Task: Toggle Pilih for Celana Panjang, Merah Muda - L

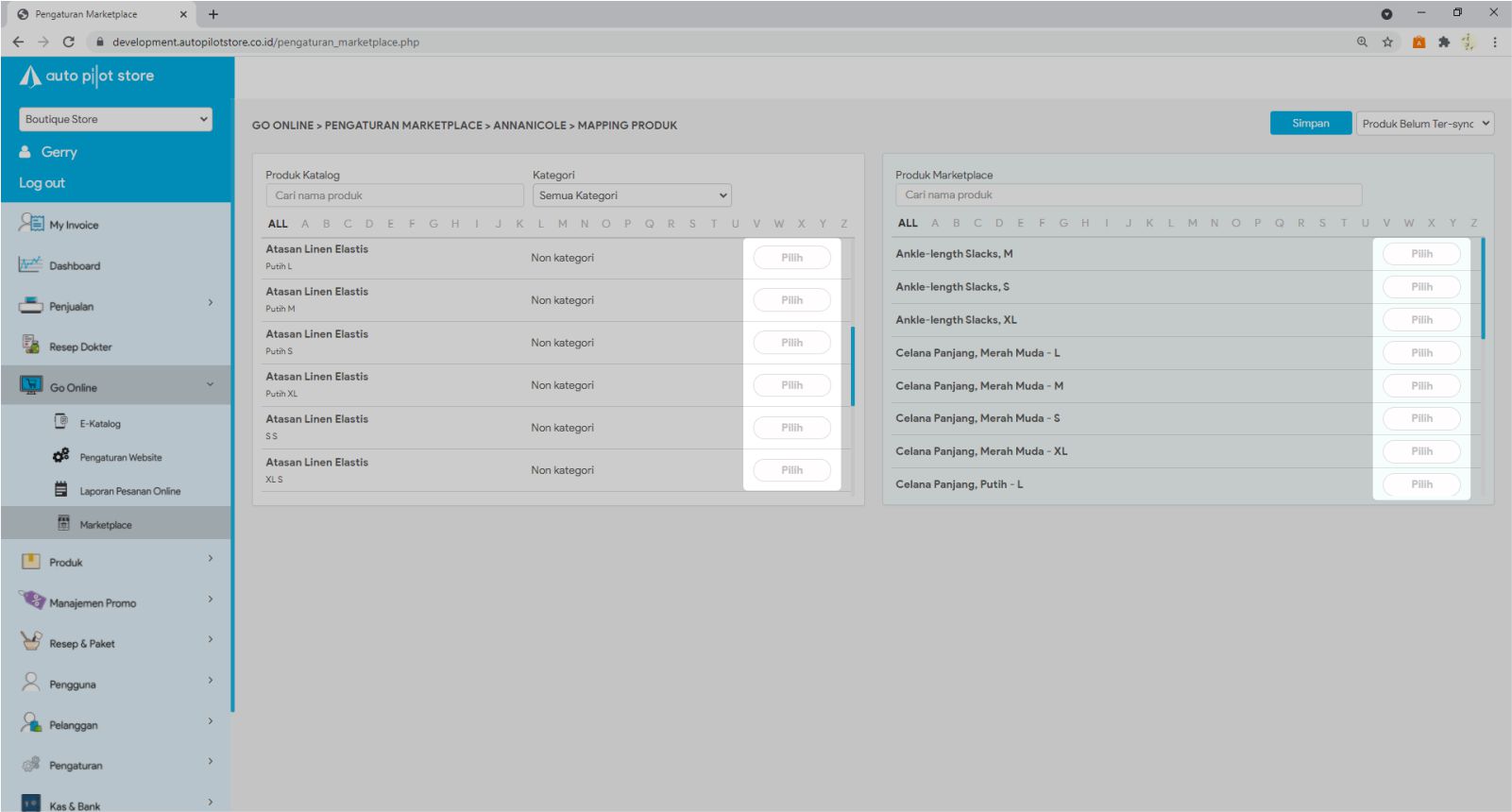Action: 1421,353
